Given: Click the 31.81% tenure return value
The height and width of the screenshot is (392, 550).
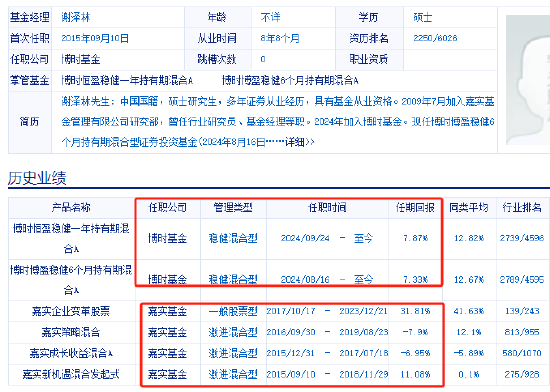Looking at the screenshot, I should tap(415, 311).
